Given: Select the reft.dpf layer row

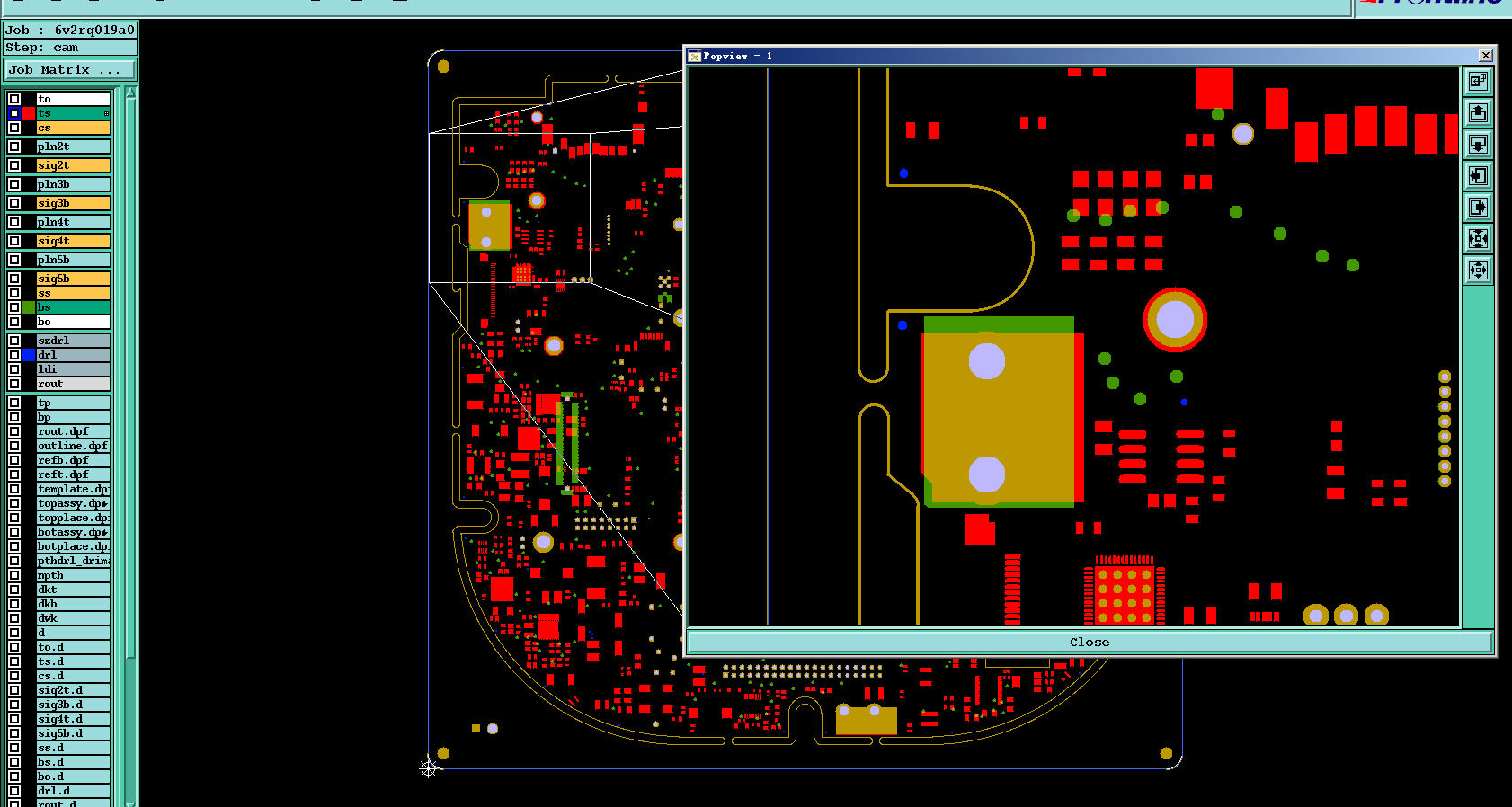Looking at the screenshot, I should pyautogui.click(x=73, y=474).
